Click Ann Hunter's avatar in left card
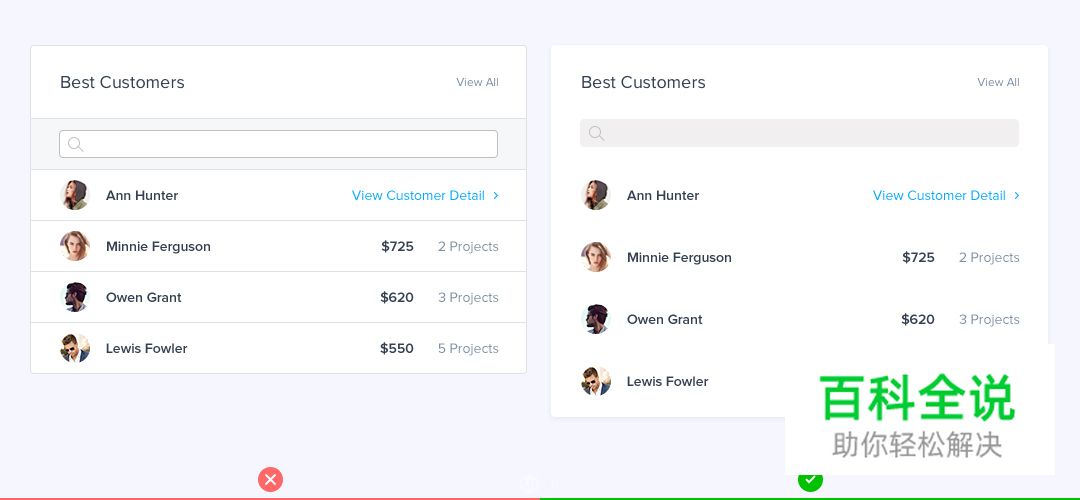 click(x=75, y=195)
